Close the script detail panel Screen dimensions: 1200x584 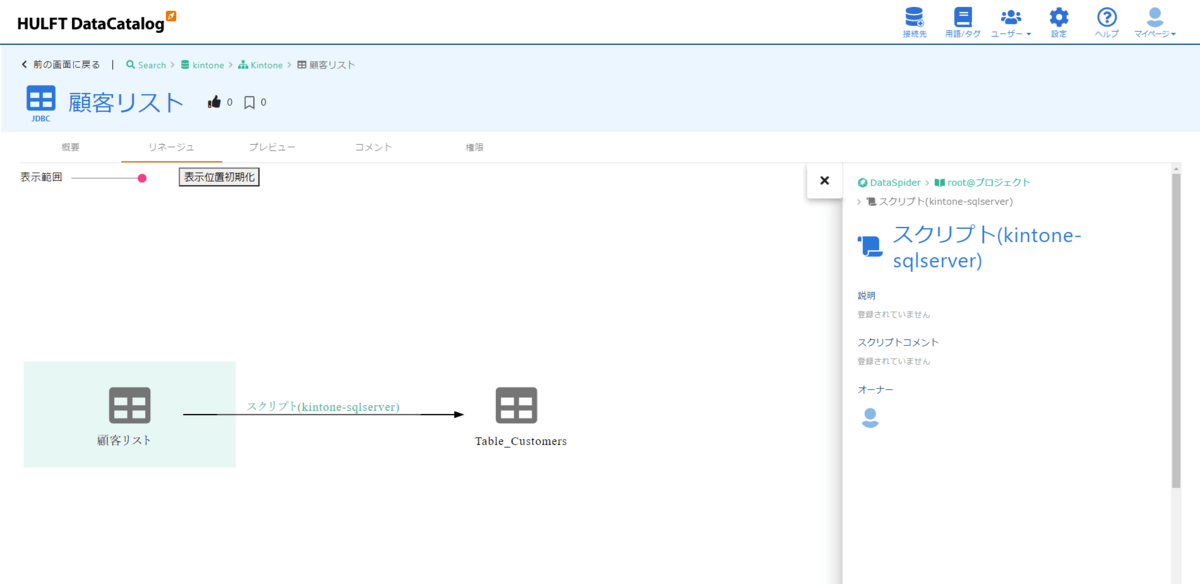pos(824,181)
